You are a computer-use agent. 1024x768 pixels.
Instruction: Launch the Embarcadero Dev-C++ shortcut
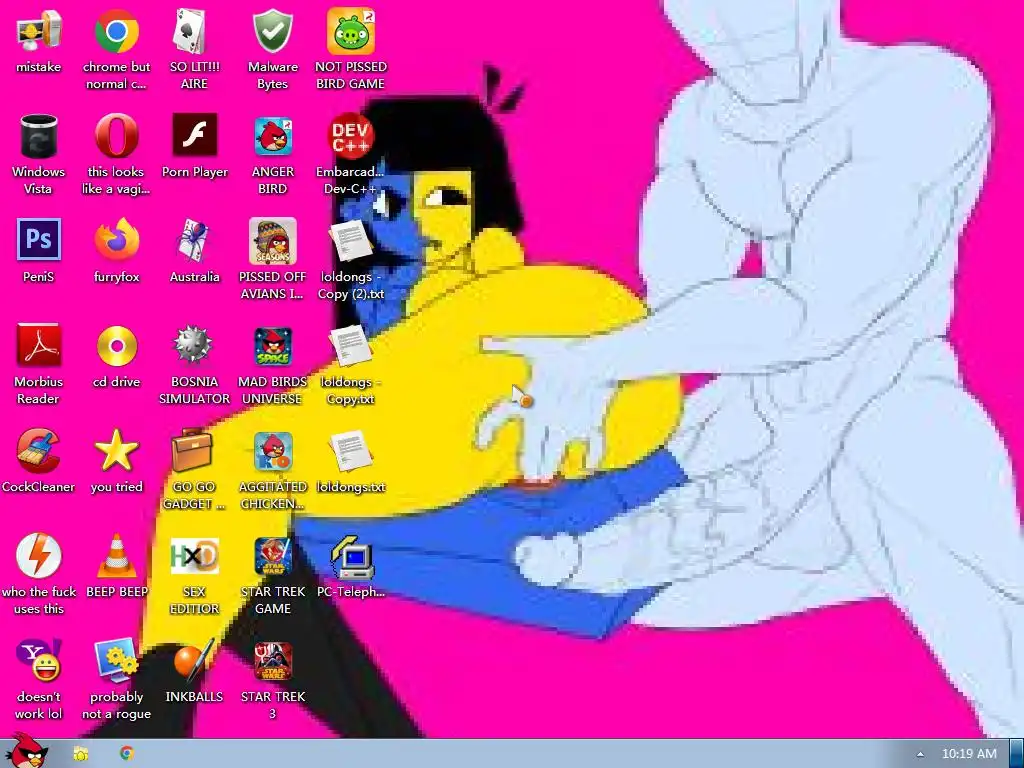pyautogui.click(x=351, y=137)
